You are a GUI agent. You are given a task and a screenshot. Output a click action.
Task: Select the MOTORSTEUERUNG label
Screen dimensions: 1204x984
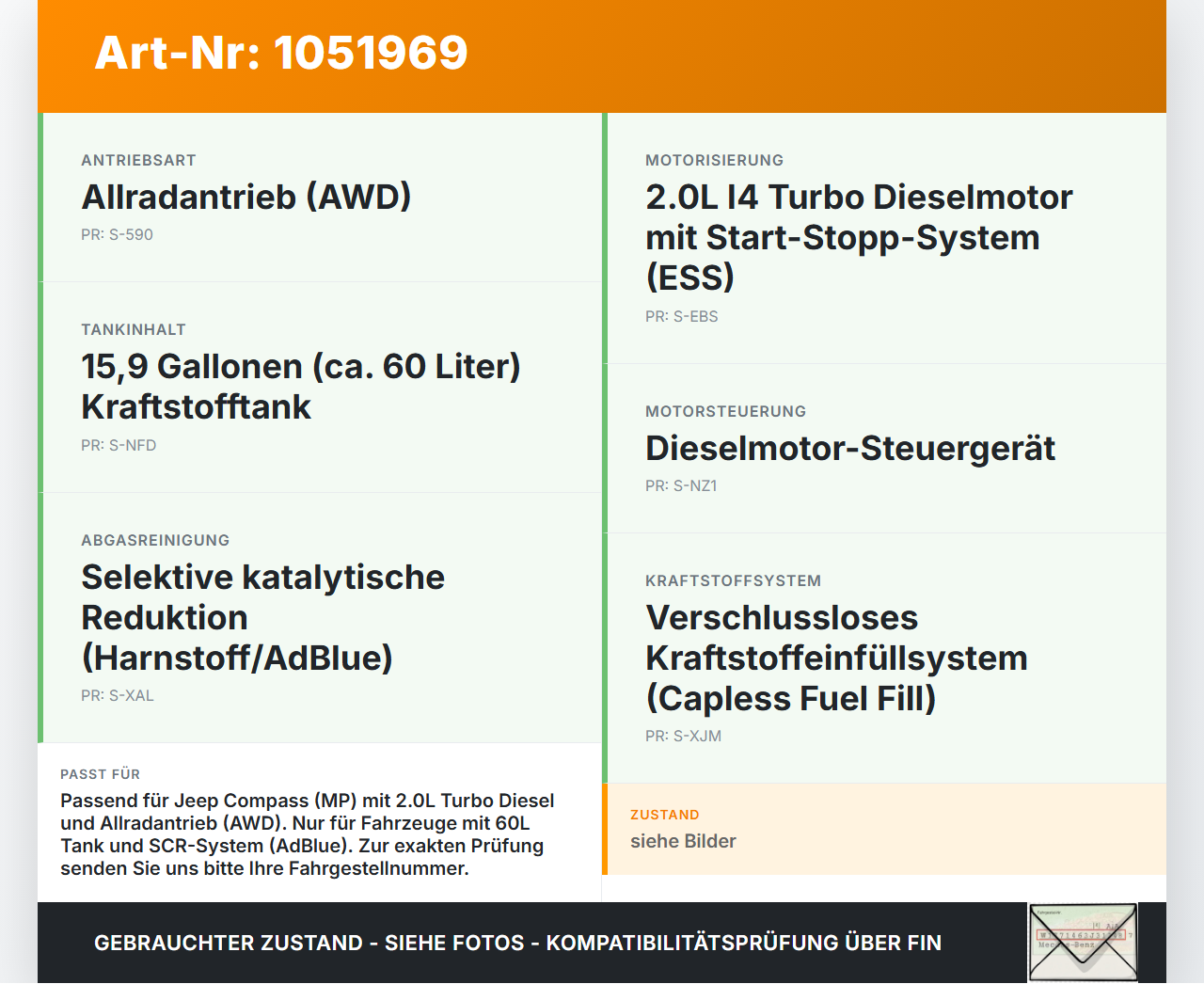coord(725,411)
